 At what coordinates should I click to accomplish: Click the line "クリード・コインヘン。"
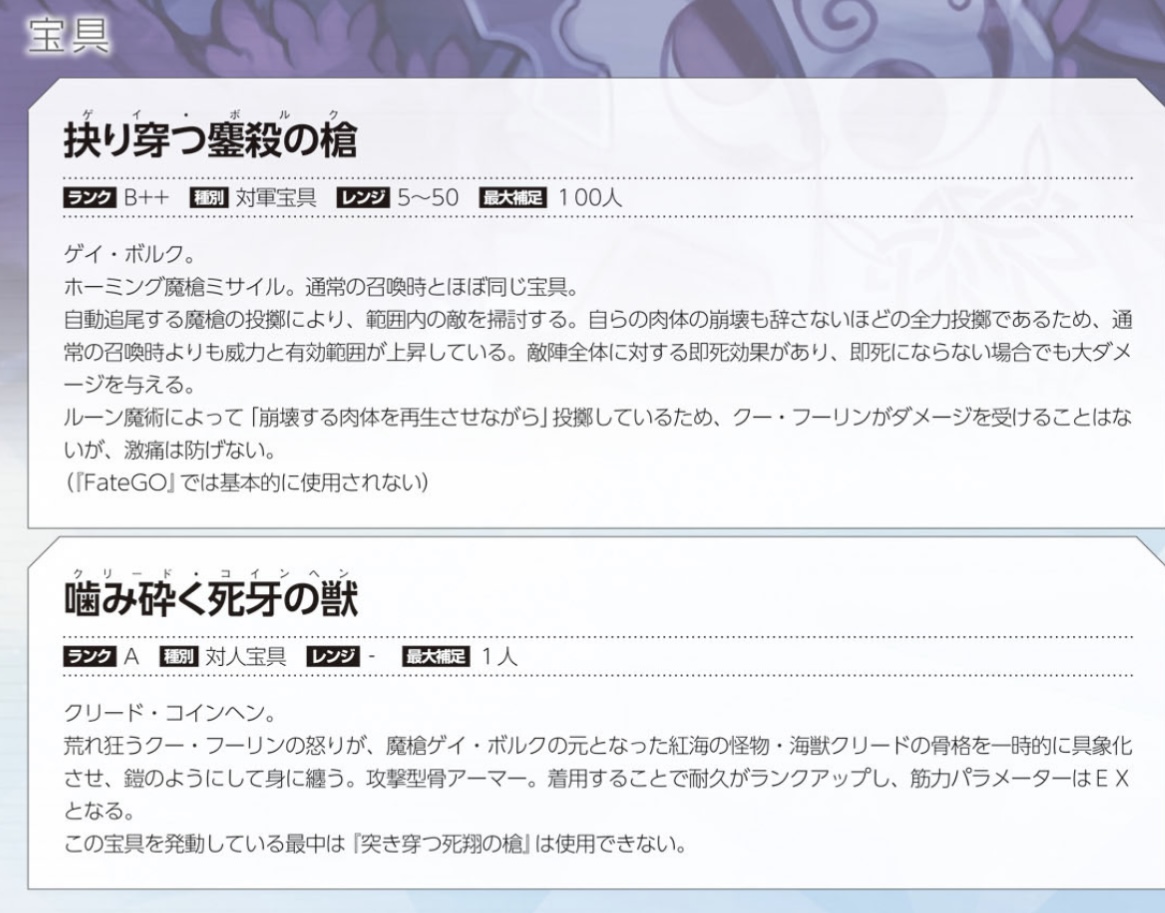point(170,713)
